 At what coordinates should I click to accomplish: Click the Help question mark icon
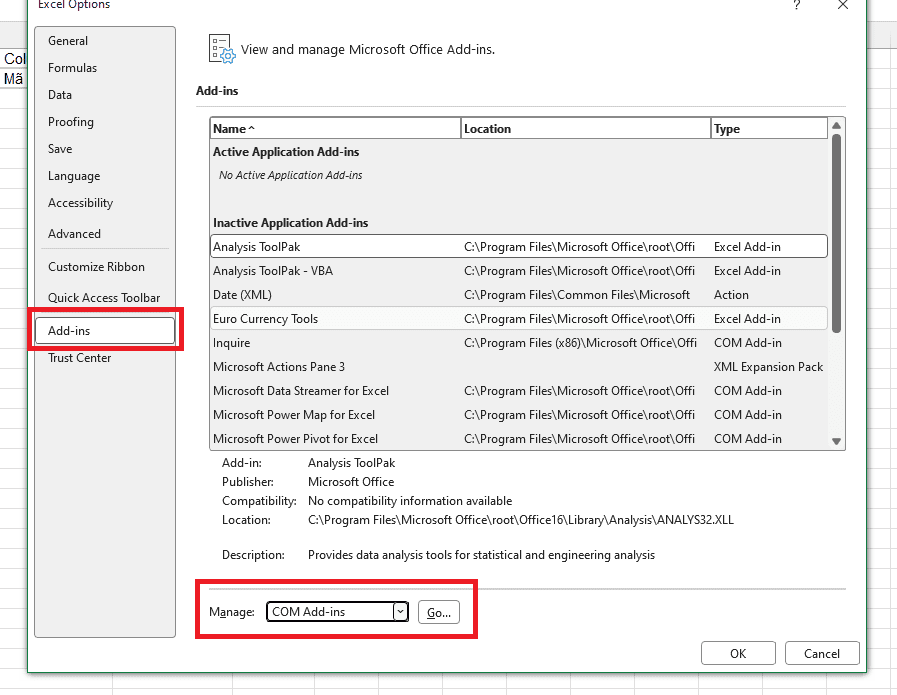point(796,5)
